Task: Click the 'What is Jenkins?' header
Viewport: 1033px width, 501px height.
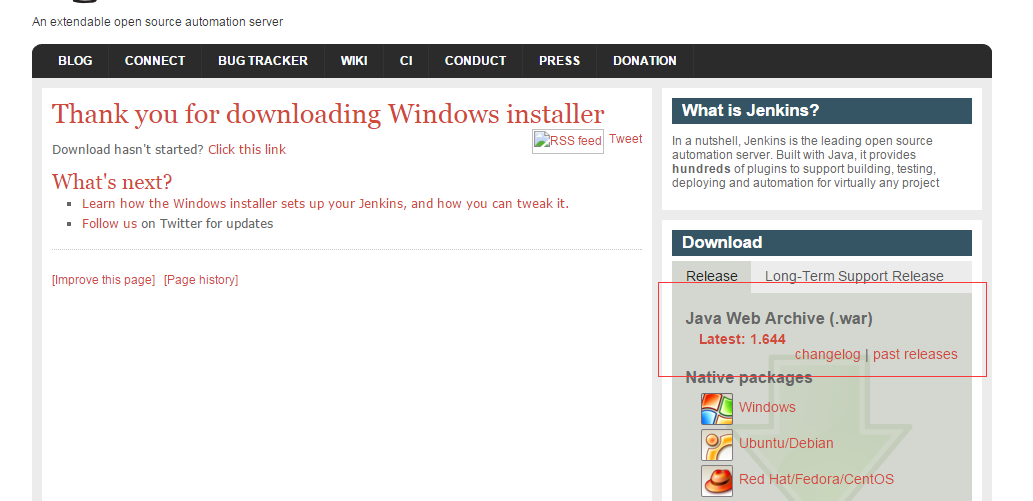Action: [x=822, y=111]
